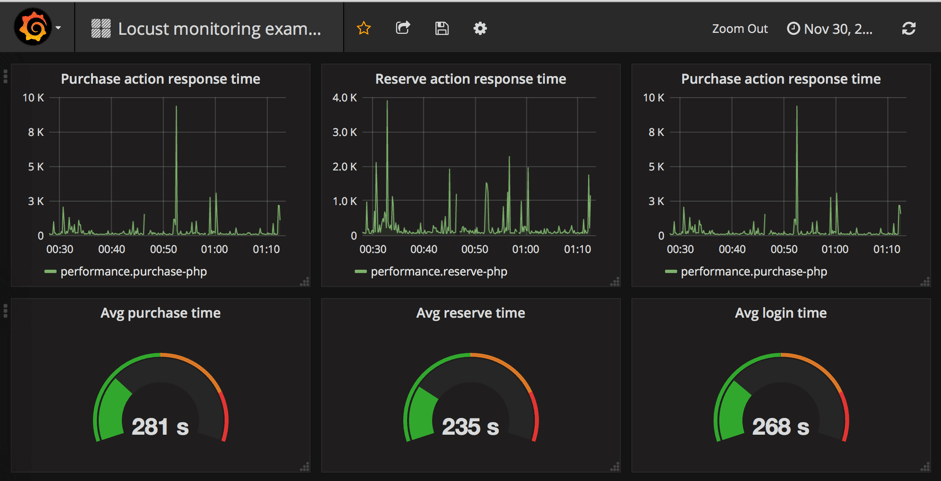The height and width of the screenshot is (481, 941).
Task: Click the 01:10 time label in Reserve graph
Action: point(577,249)
